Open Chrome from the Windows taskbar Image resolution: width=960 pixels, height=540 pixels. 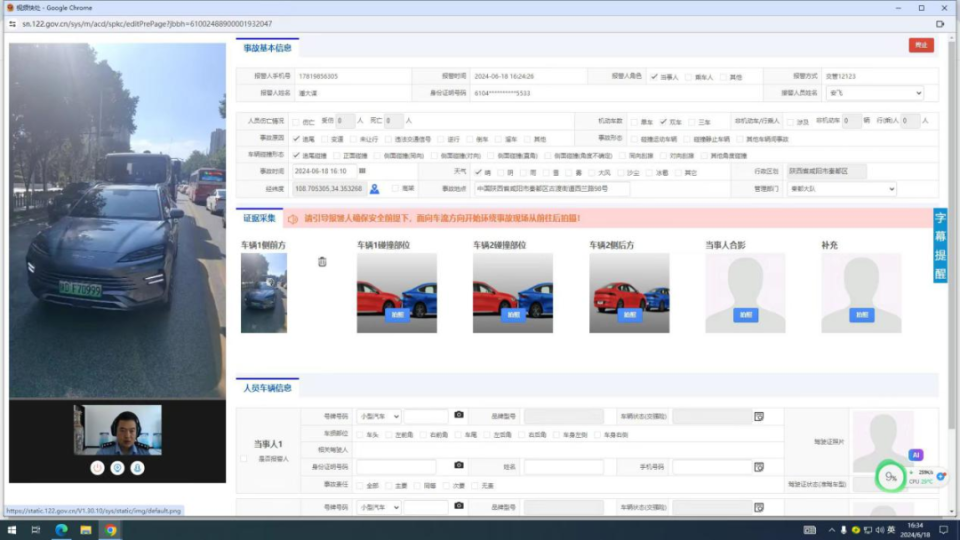click(x=111, y=530)
